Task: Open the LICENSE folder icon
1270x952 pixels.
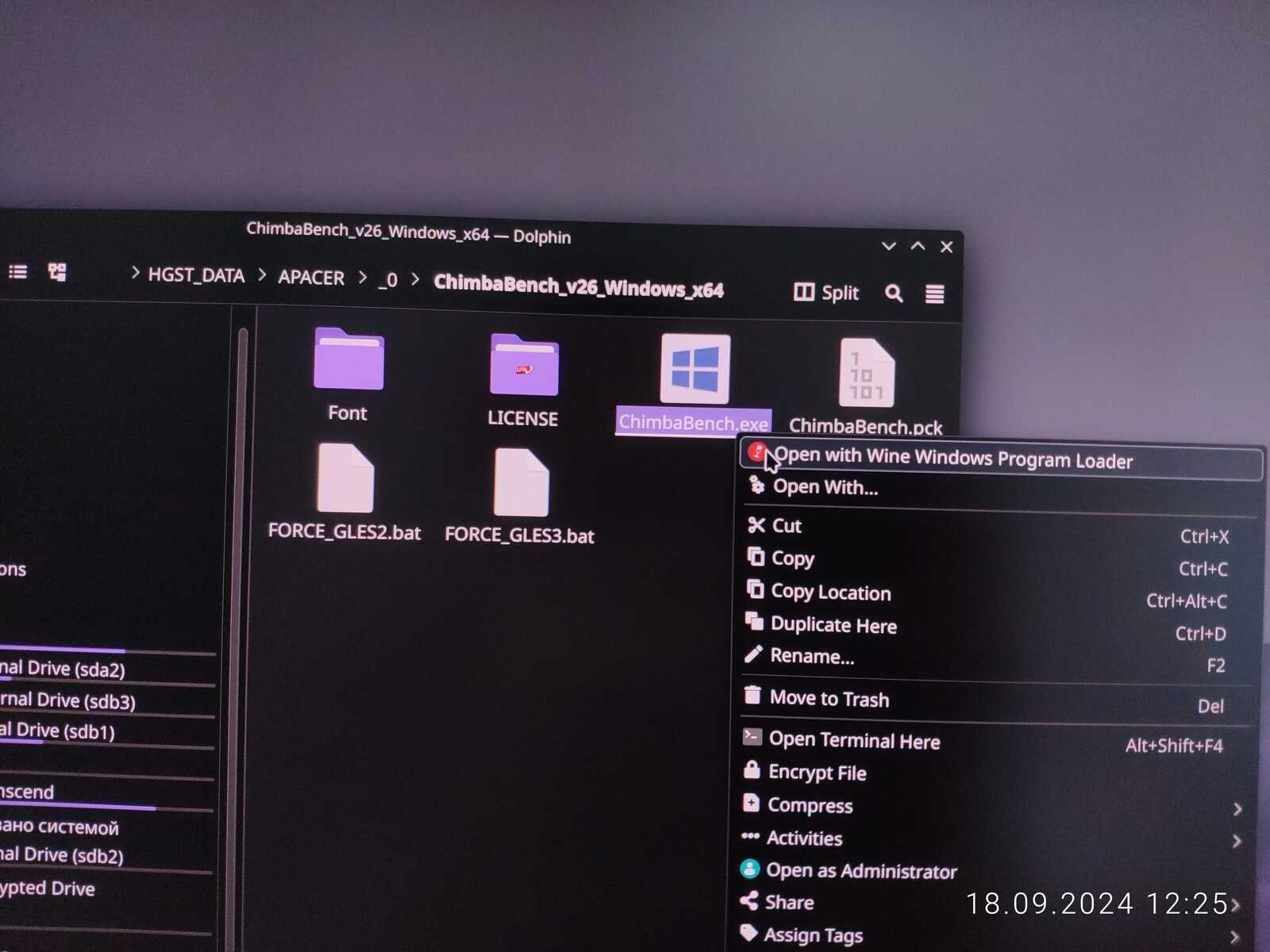Action: tap(524, 365)
